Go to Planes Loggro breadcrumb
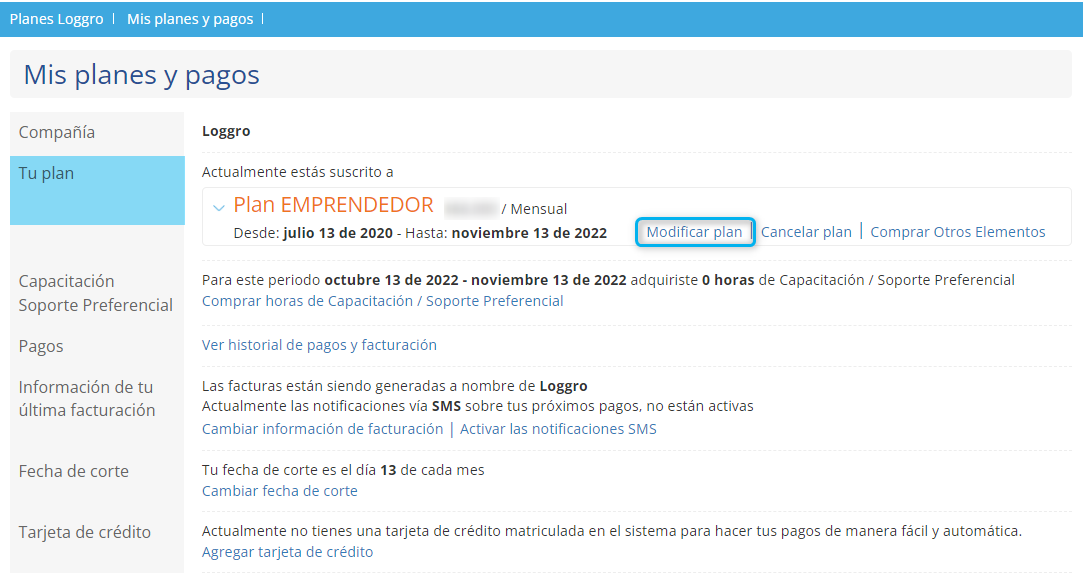 pyautogui.click(x=56, y=19)
